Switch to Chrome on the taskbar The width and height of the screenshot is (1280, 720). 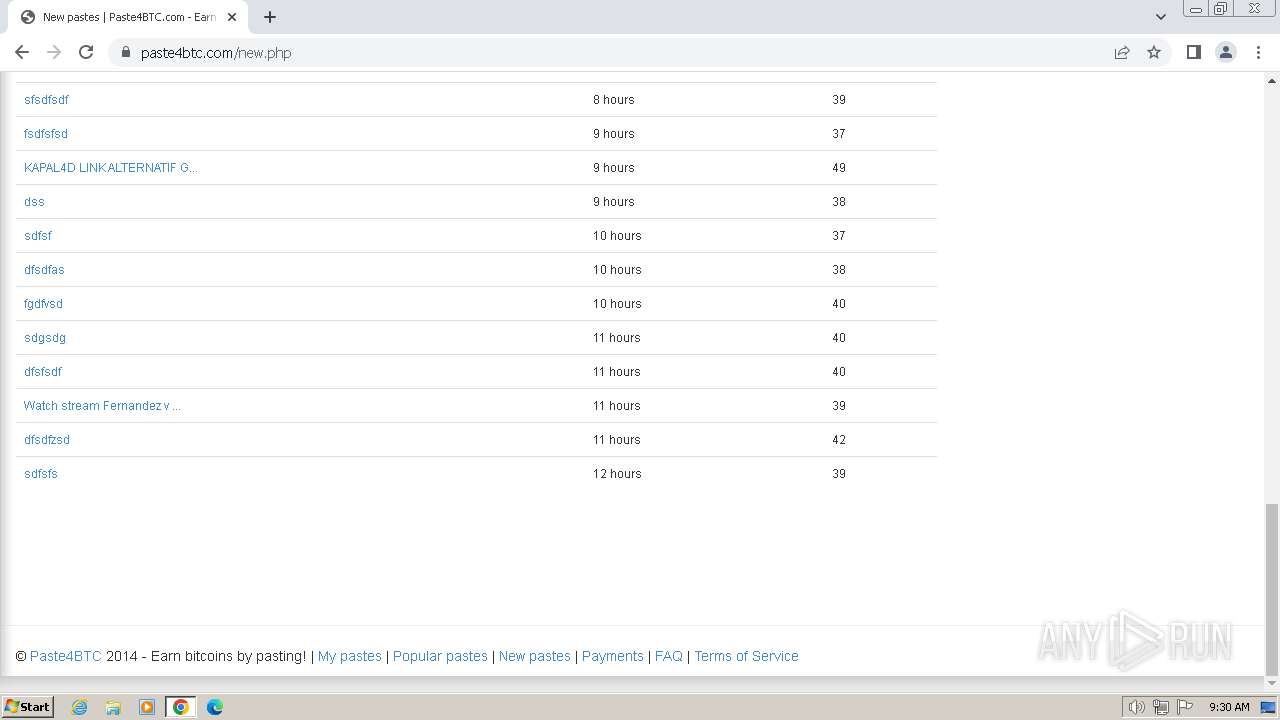181,707
